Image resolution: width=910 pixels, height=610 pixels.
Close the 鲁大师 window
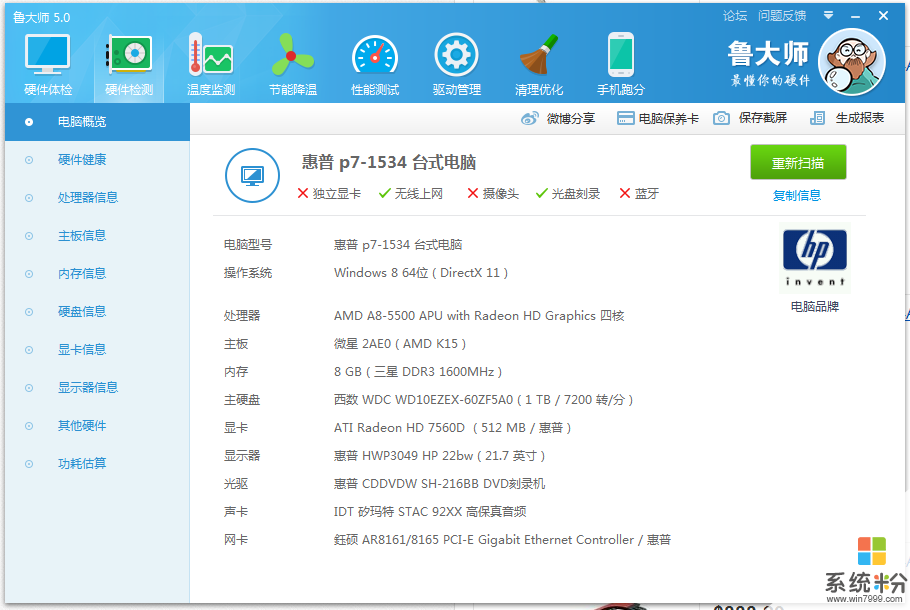point(883,16)
